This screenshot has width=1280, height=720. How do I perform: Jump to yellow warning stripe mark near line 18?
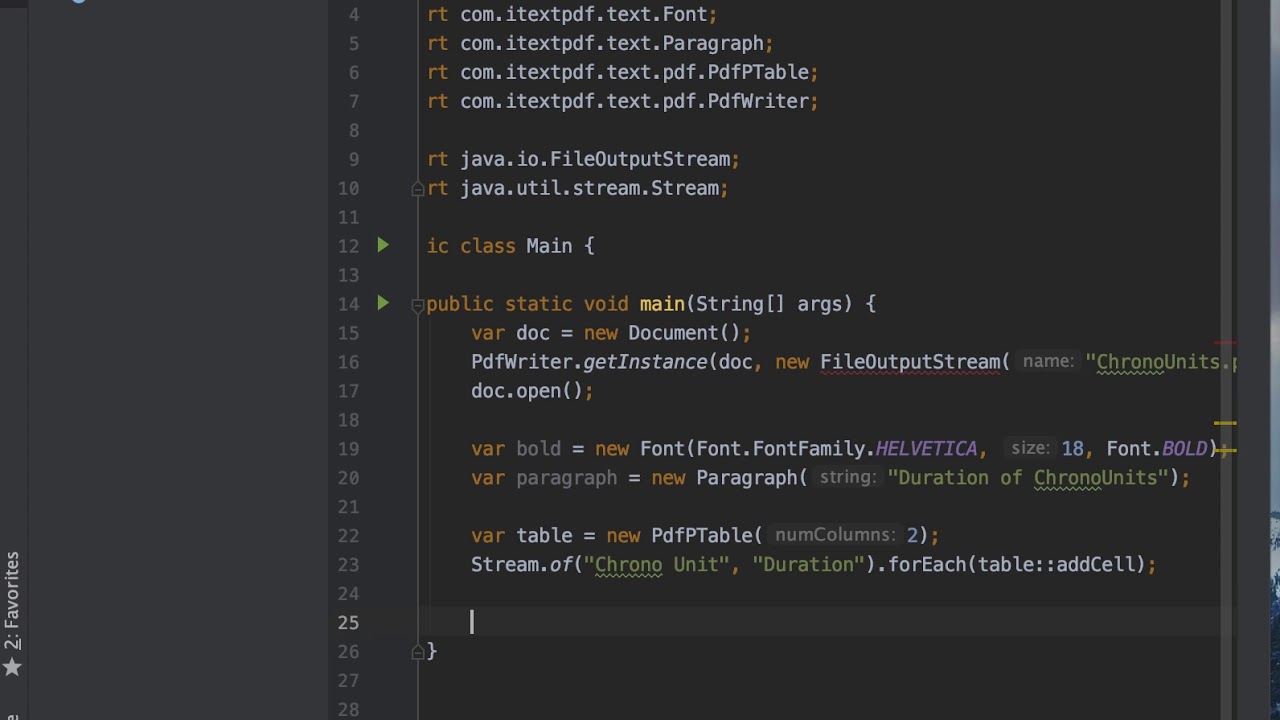[x=1226, y=424]
